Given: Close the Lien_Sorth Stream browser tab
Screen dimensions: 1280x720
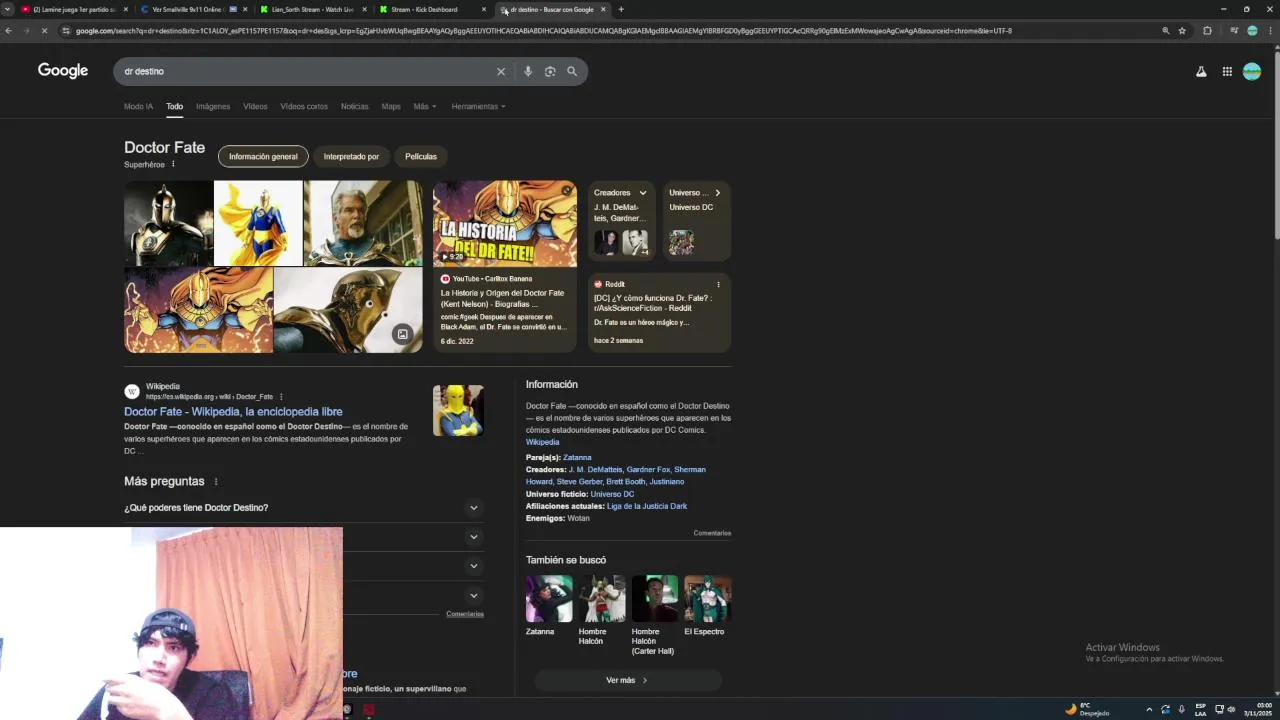Looking at the screenshot, I should coord(365,9).
